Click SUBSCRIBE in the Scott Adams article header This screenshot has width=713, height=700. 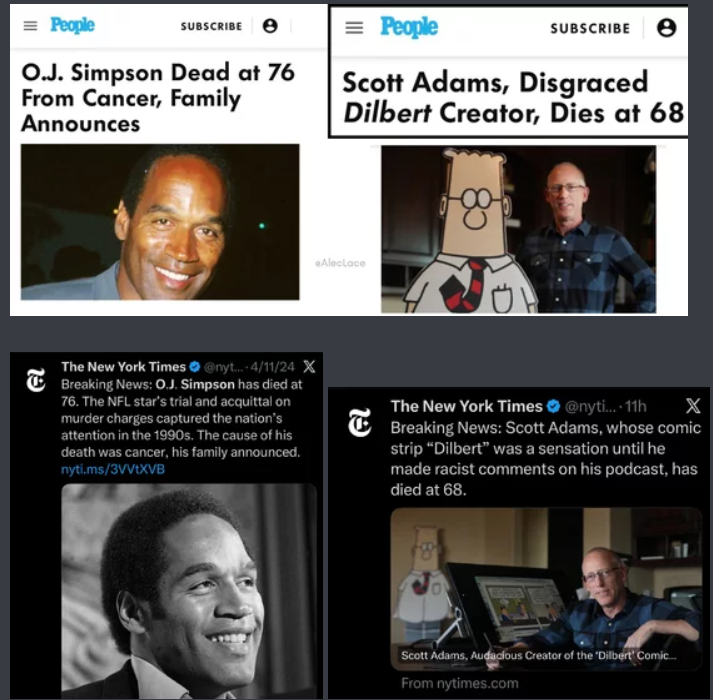click(x=590, y=28)
